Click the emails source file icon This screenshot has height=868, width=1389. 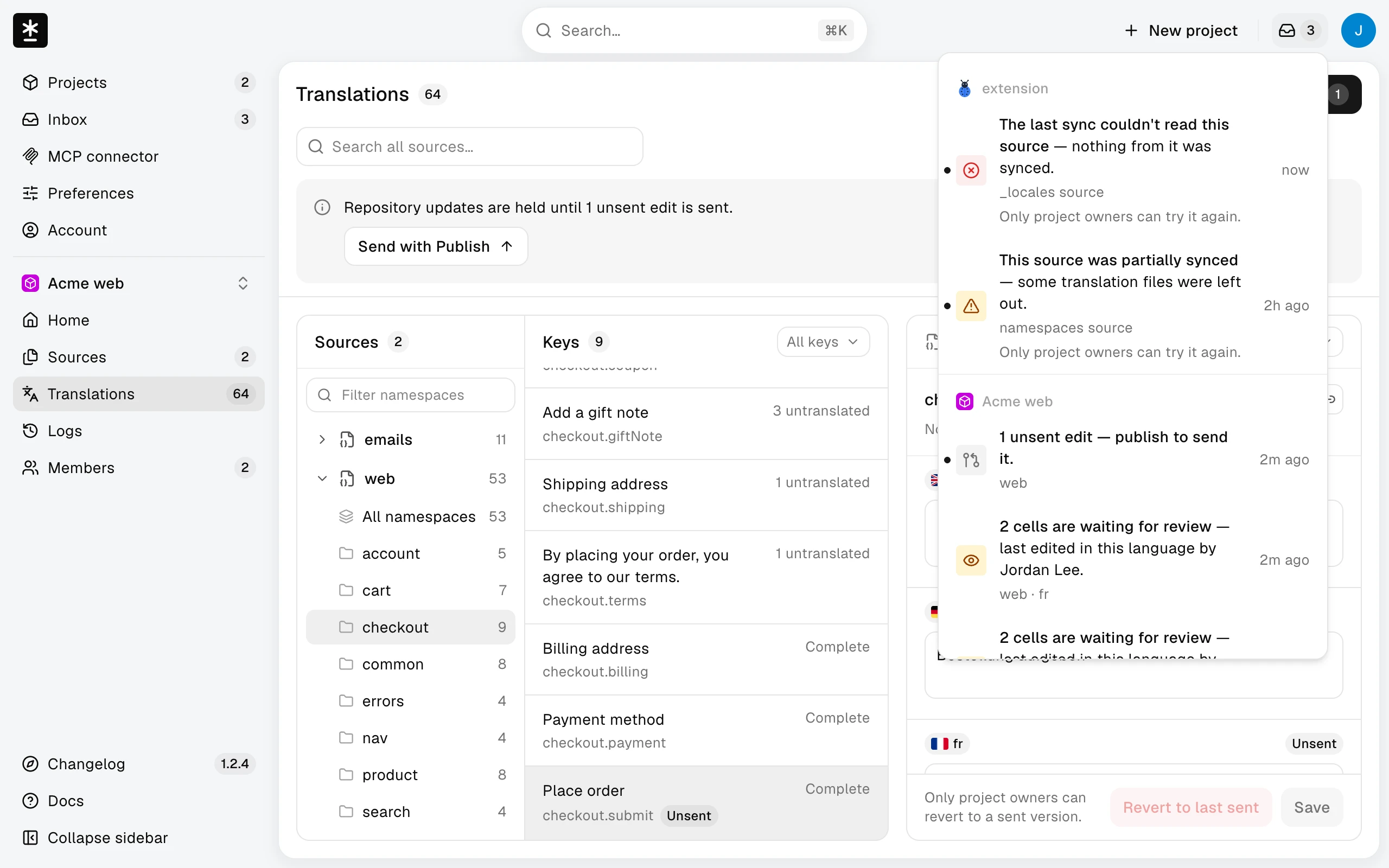347,440
